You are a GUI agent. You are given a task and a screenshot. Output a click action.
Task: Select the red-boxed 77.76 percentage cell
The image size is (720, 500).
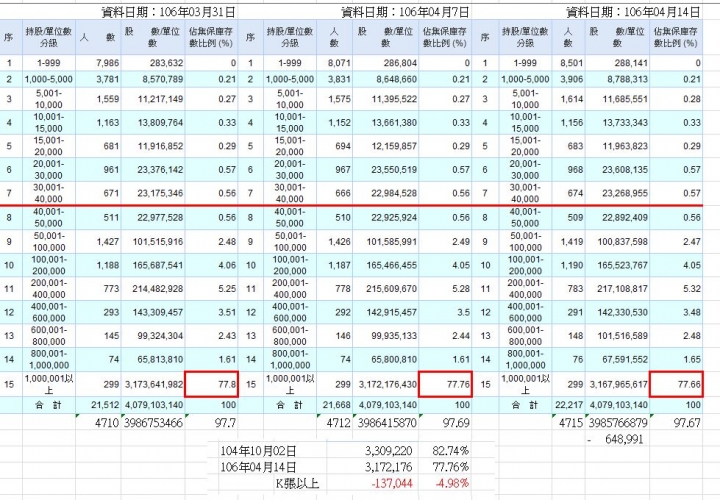point(445,384)
